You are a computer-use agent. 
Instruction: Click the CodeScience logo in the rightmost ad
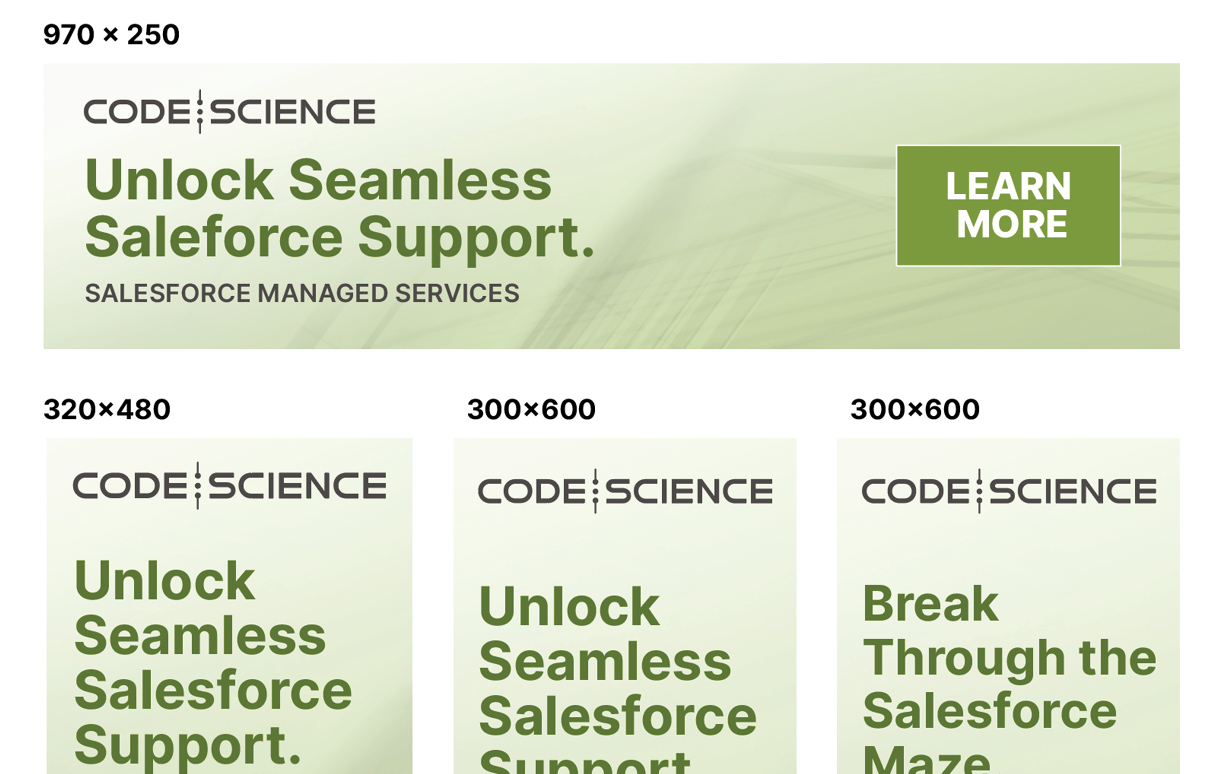pyautogui.click(x=1009, y=491)
